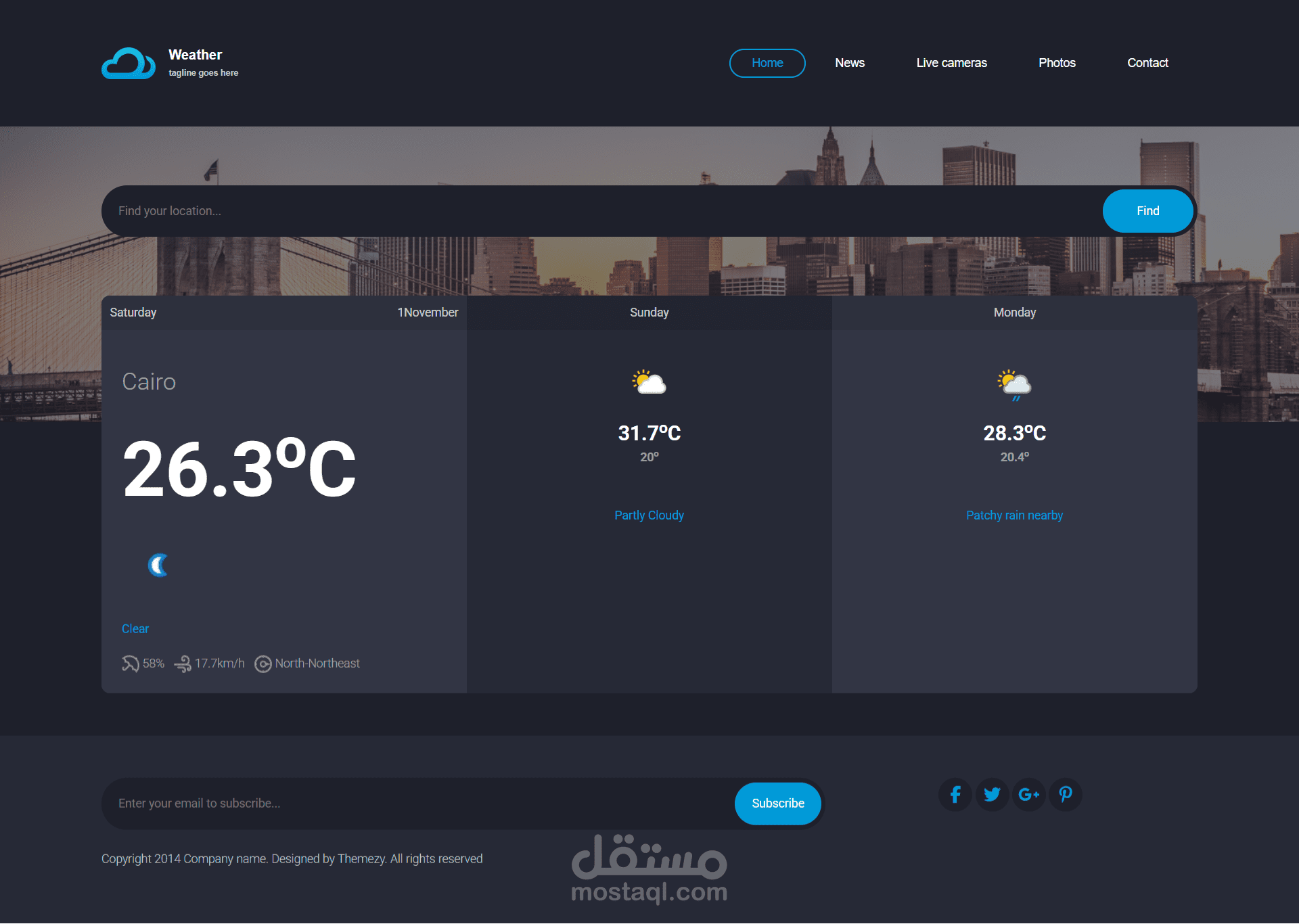
Task: Open Twitter via the bird icon
Action: pyautogui.click(x=992, y=794)
